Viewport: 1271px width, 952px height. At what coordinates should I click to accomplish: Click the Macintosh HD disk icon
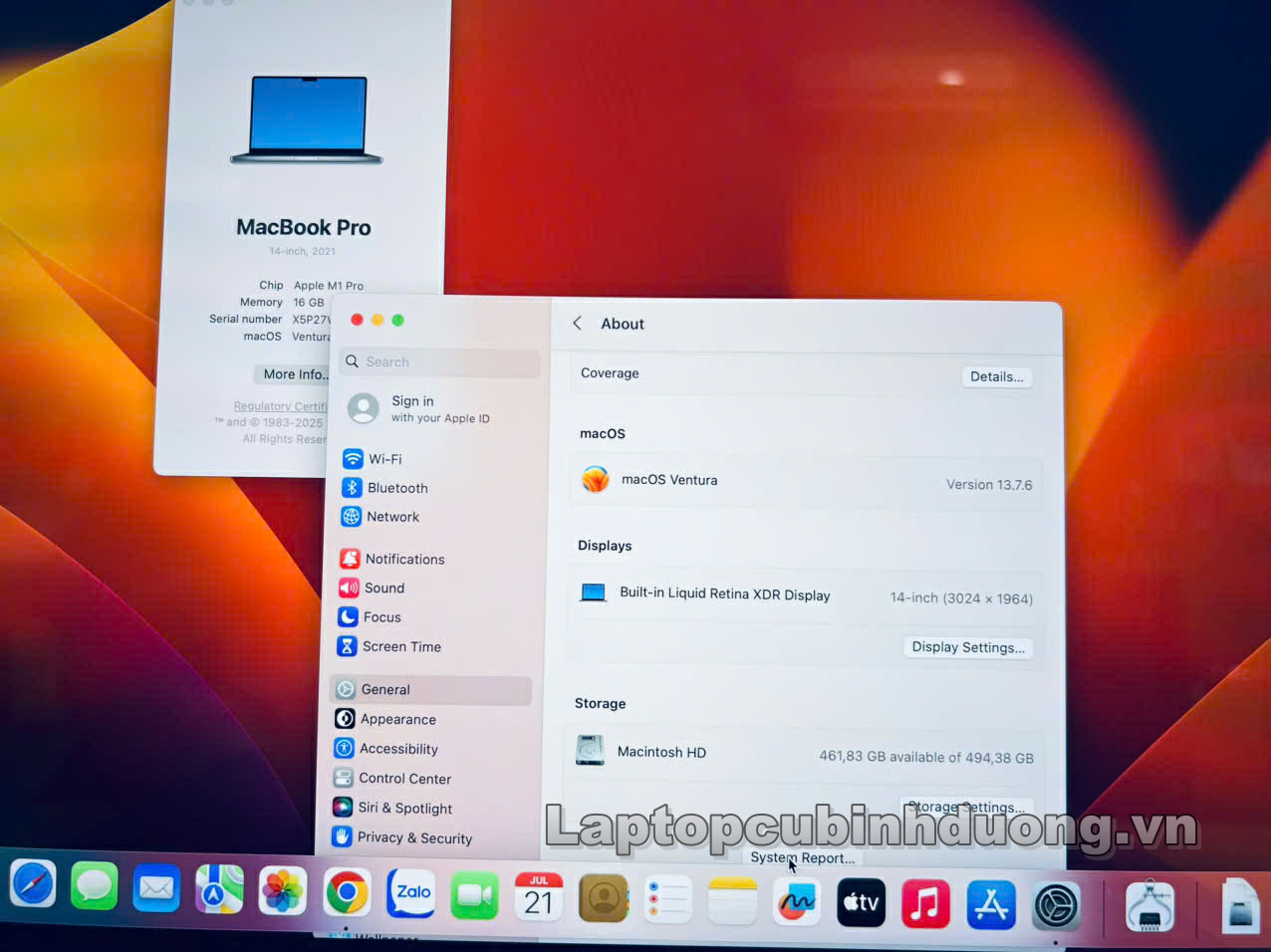click(x=591, y=750)
